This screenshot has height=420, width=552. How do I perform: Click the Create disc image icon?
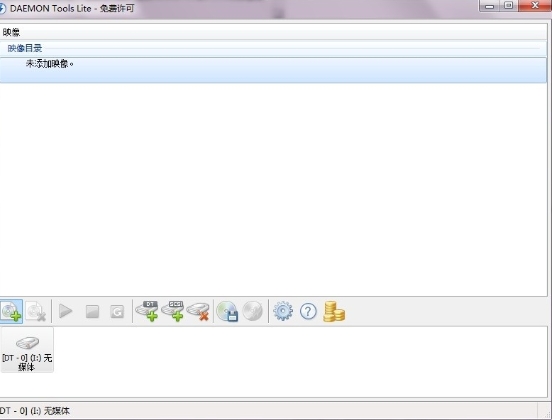[227, 311]
